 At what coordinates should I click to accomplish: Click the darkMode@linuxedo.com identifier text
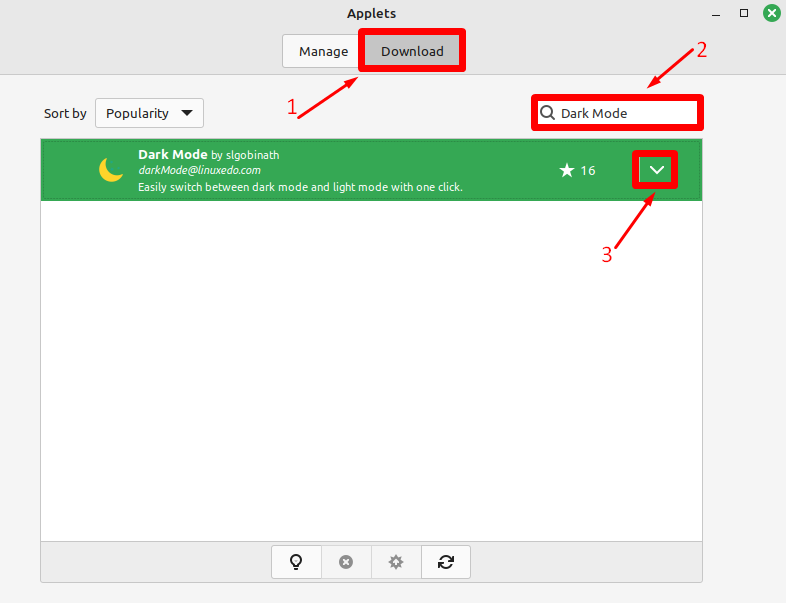(x=199, y=171)
